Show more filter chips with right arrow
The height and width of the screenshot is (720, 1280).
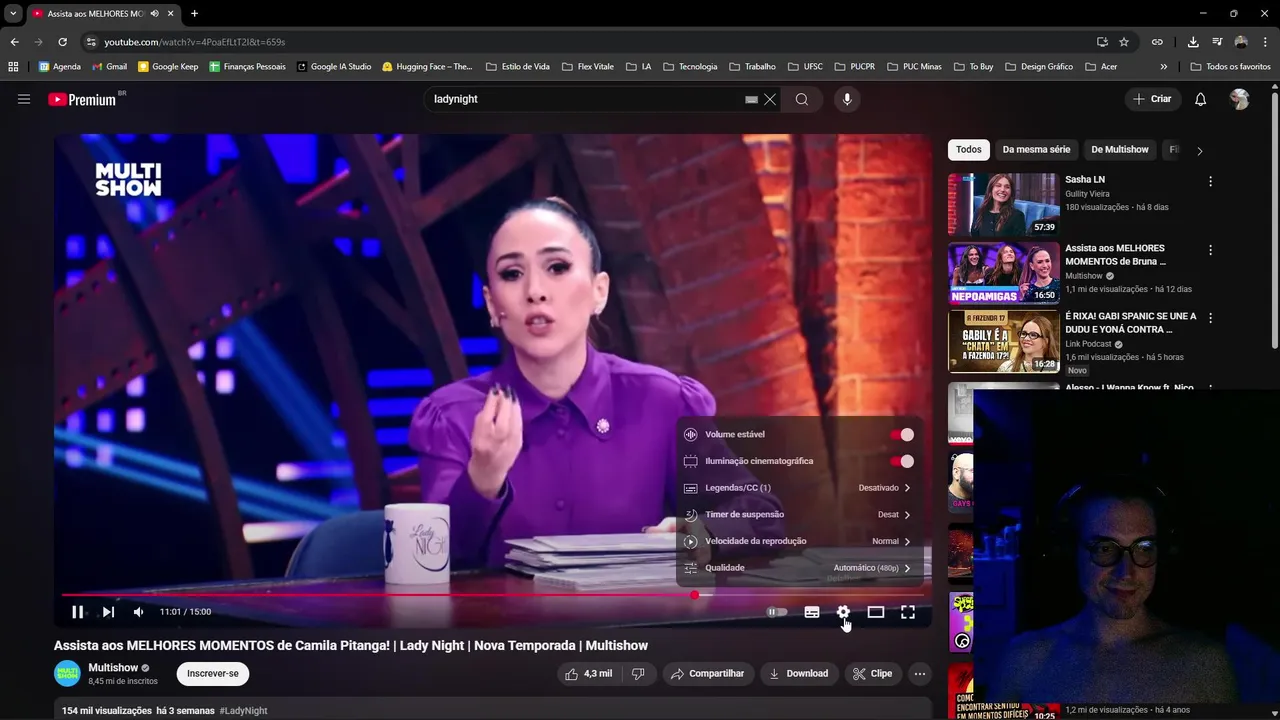[x=1199, y=151]
